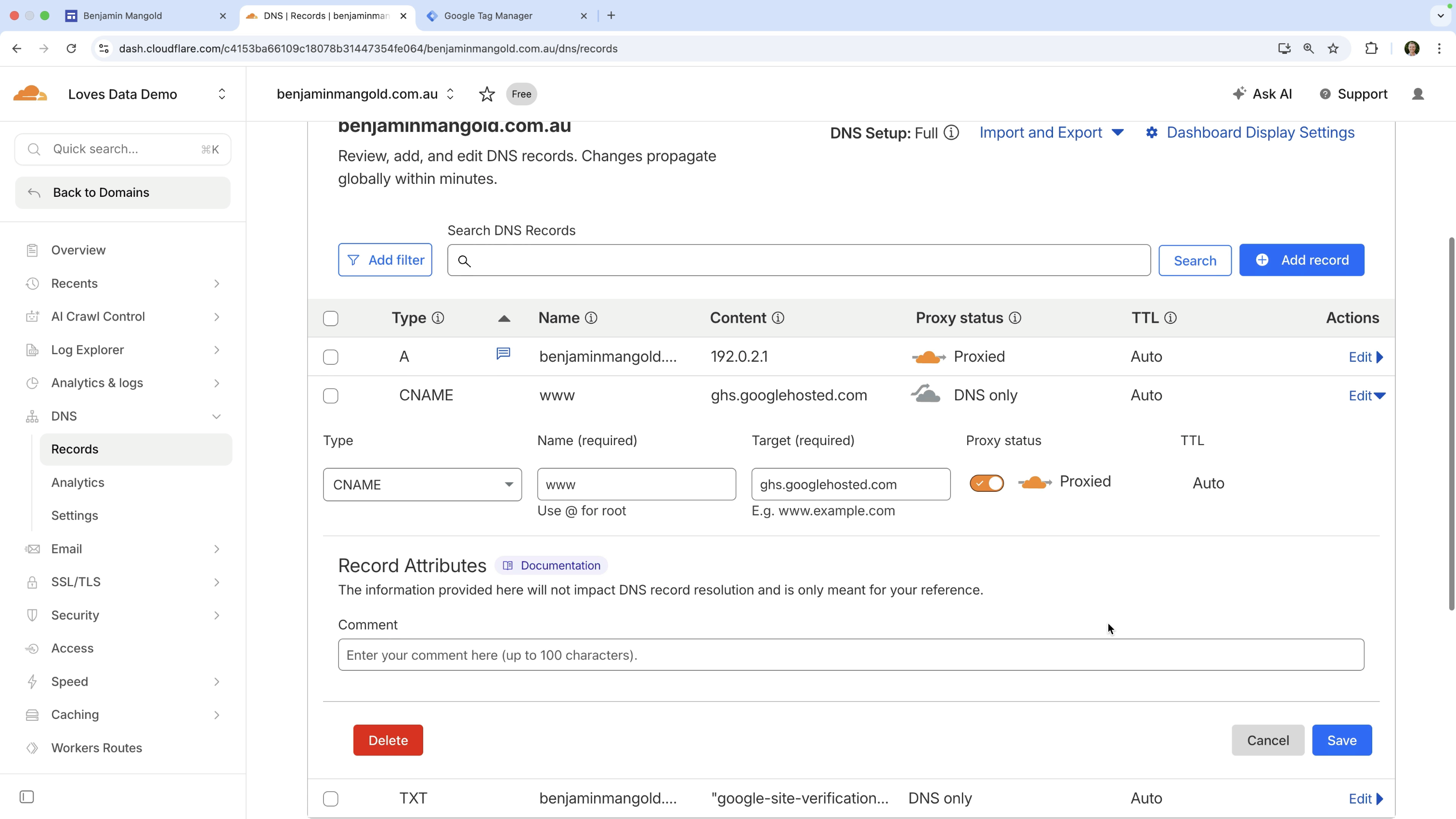Sort by Type ascending arrow
Viewport: 1456px width, 819px height.
click(x=504, y=319)
